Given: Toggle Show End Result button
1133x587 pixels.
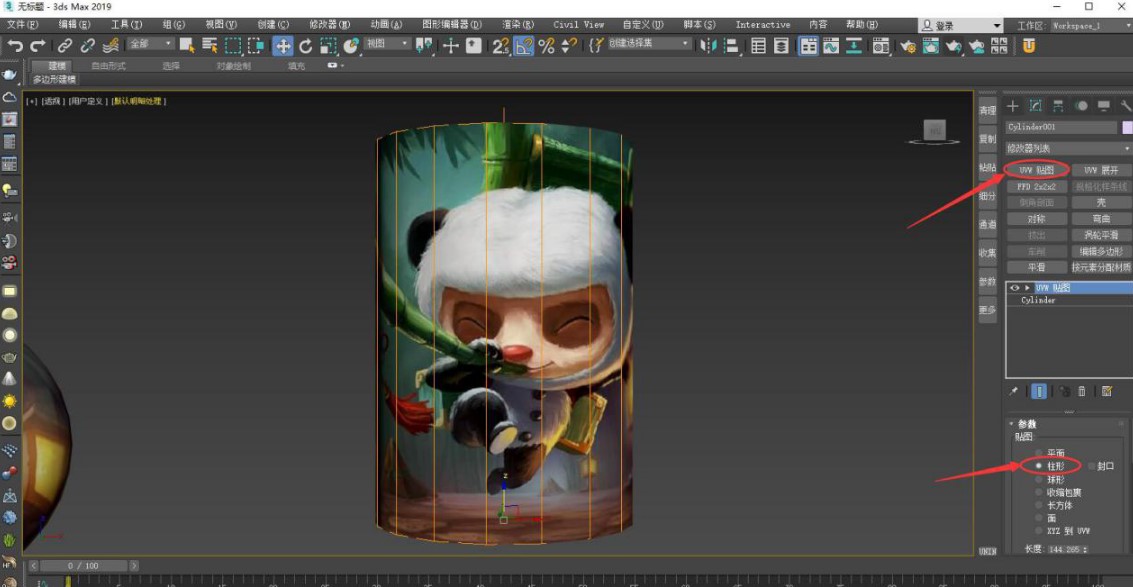Looking at the screenshot, I should point(1038,391).
